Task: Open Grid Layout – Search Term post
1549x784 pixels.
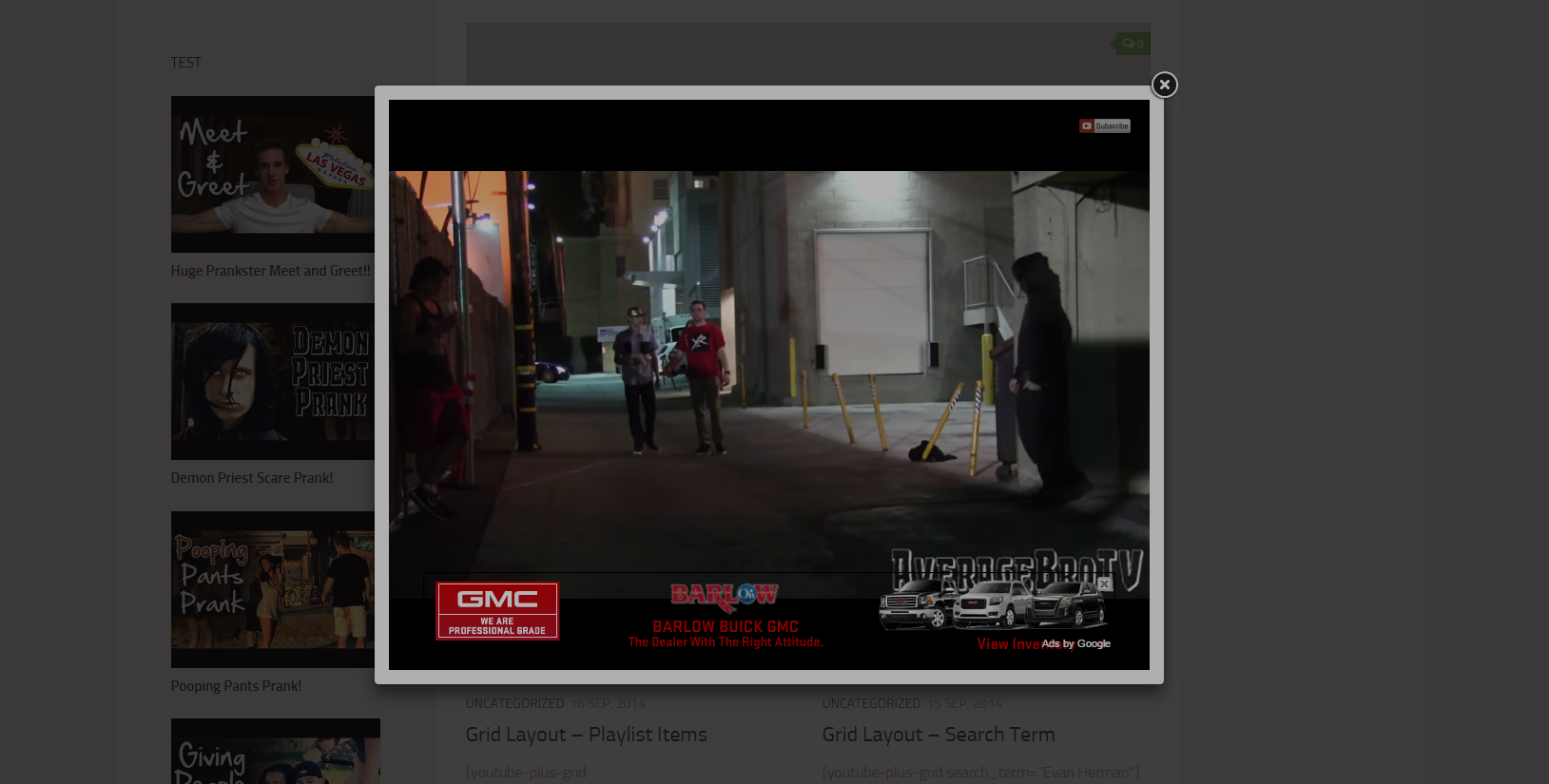Action: (939, 735)
